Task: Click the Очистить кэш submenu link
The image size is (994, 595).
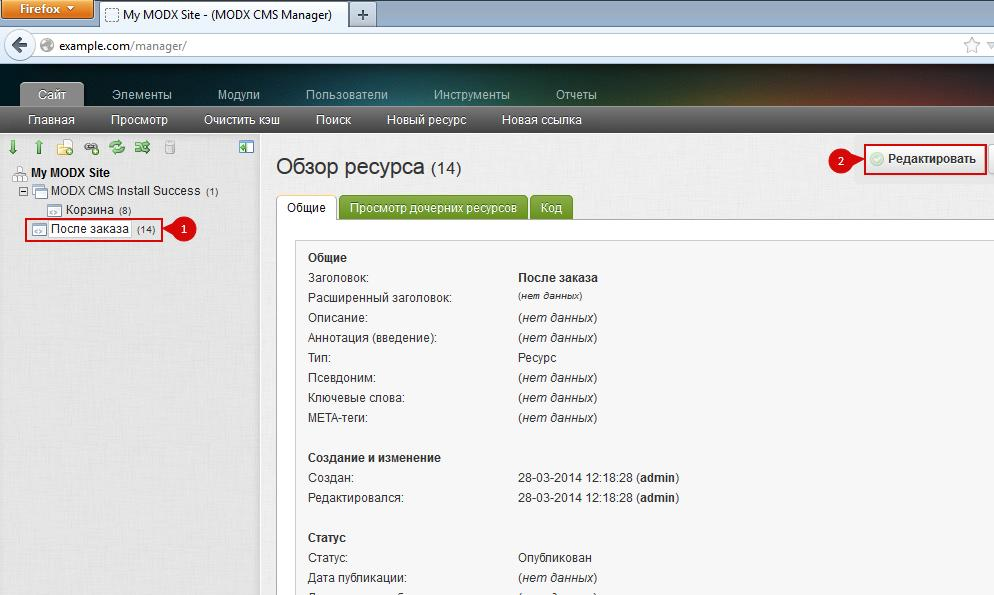Action: point(241,120)
